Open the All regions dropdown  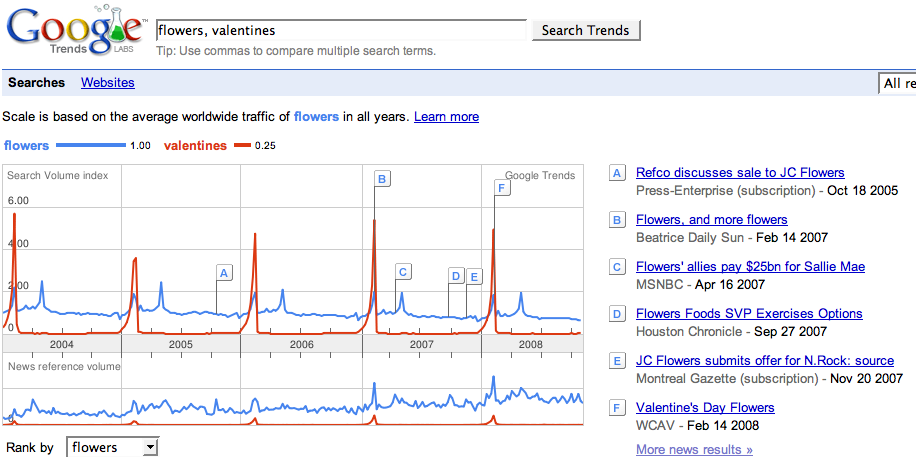(x=897, y=84)
